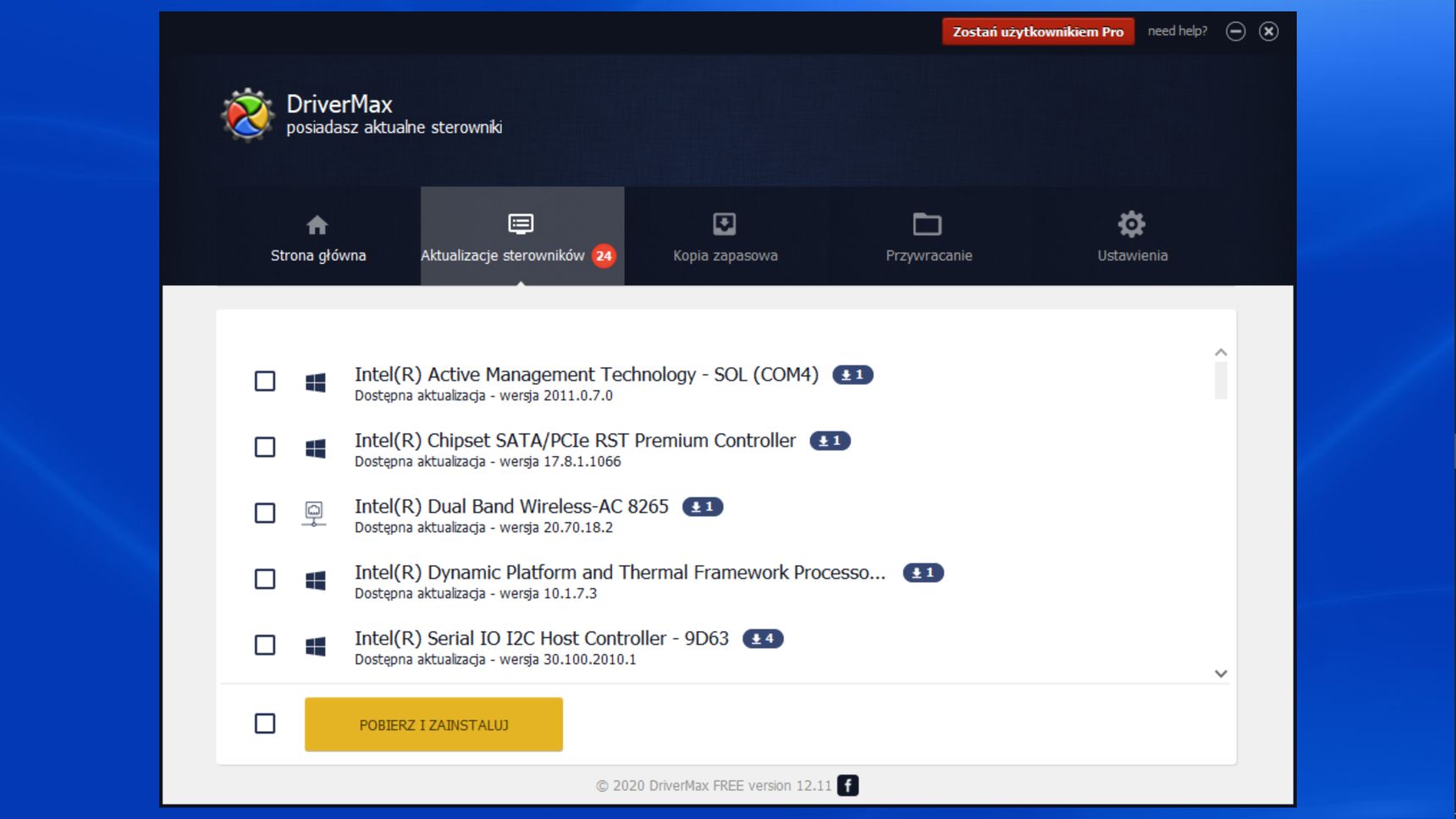Image resolution: width=1456 pixels, height=819 pixels.
Task: Click version text 'wersja 30.100.2010.1'
Action: (568, 660)
